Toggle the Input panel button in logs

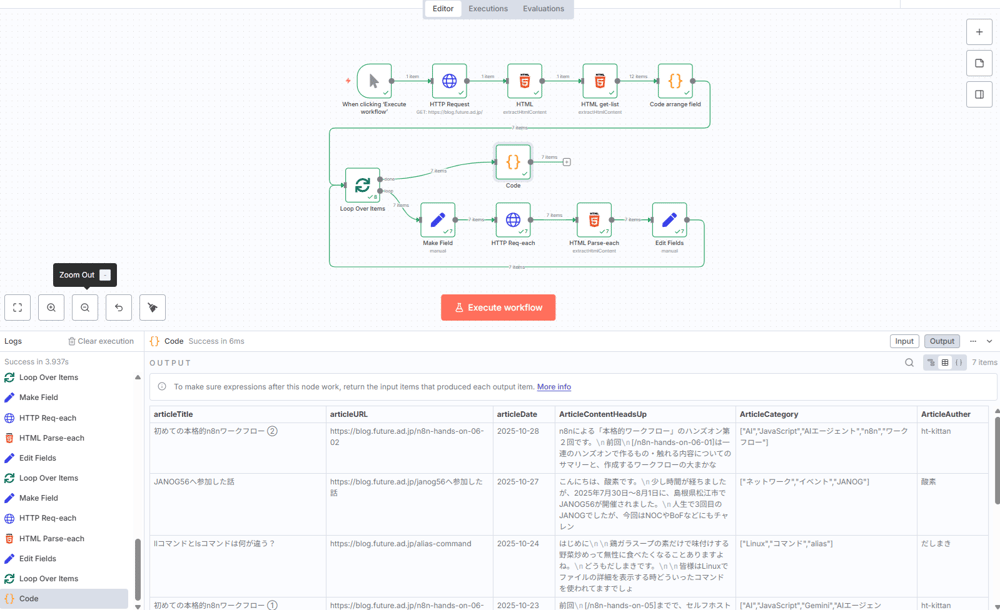pos(904,341)
